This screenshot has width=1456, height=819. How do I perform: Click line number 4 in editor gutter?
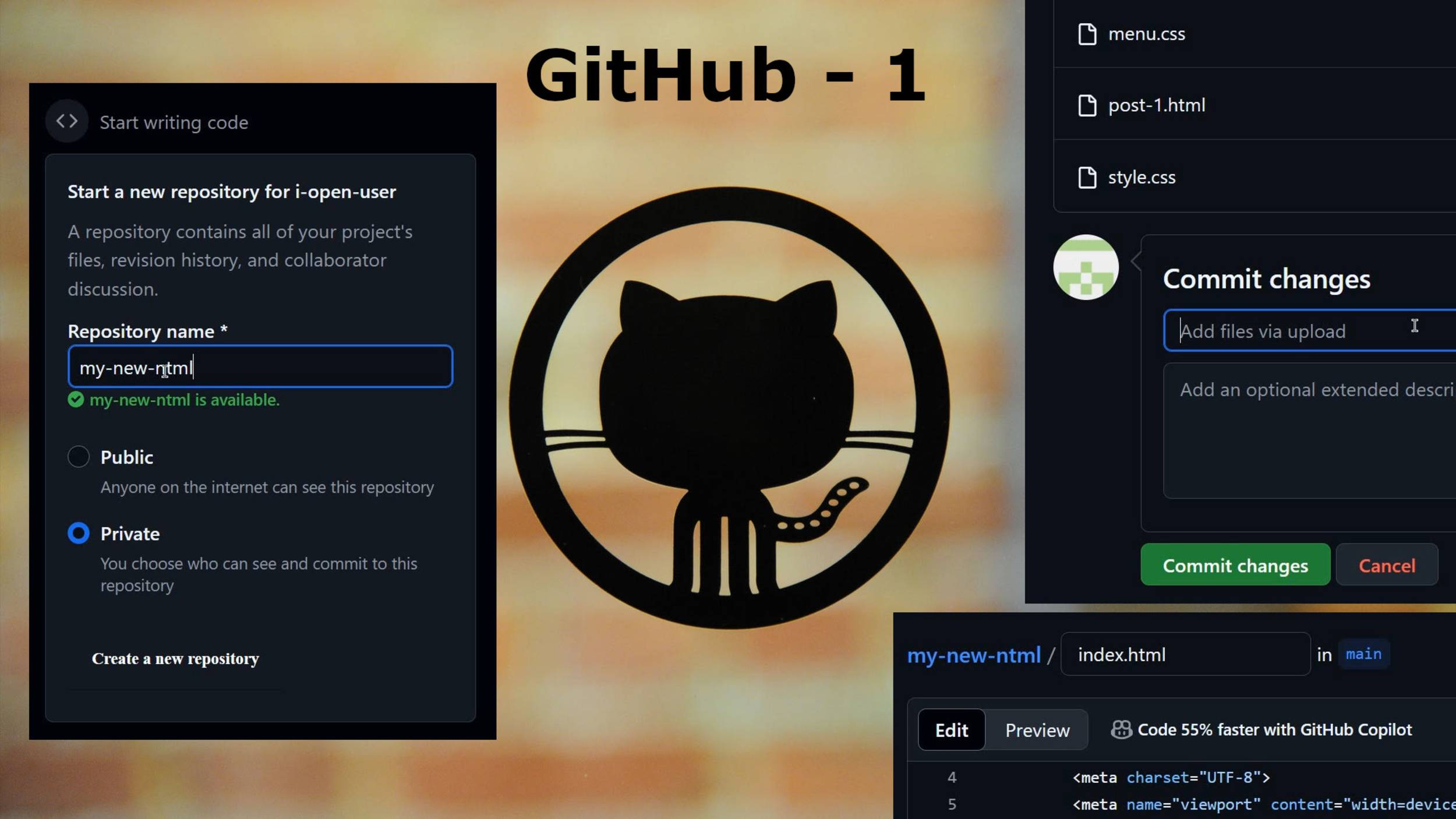point(952,777)
